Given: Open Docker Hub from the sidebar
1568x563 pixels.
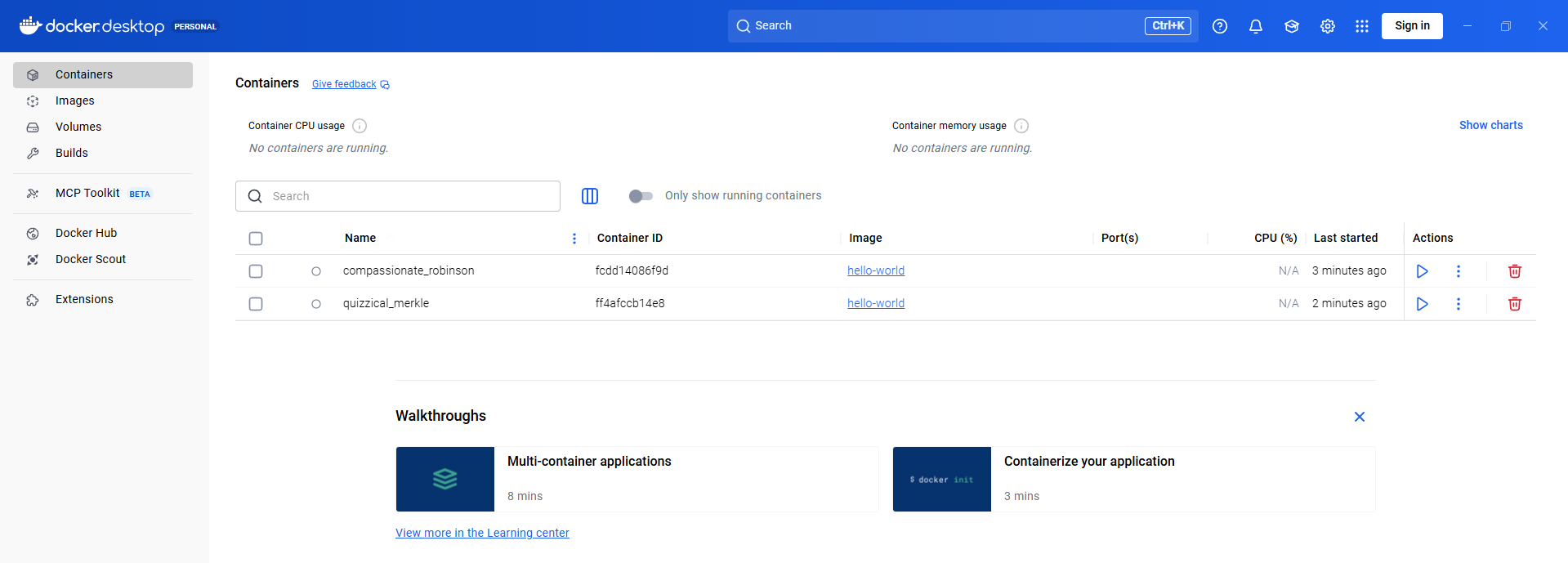Looking at the screenshot, I should click(103, 233).
